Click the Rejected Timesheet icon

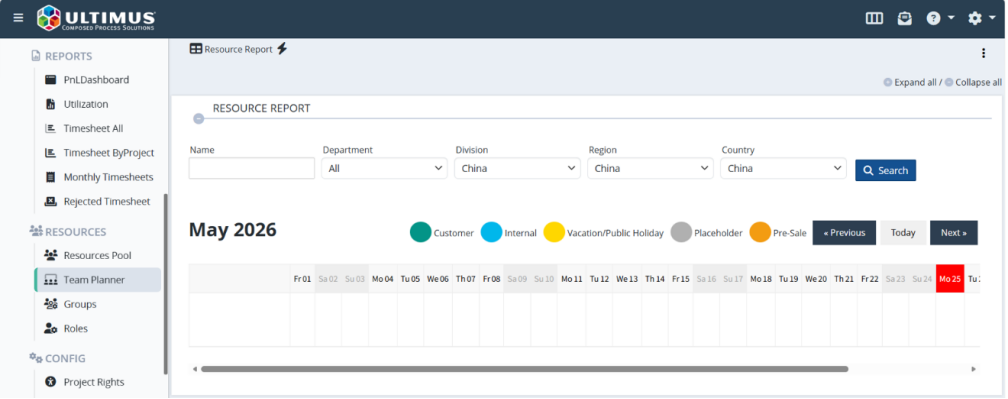(51, 202)
